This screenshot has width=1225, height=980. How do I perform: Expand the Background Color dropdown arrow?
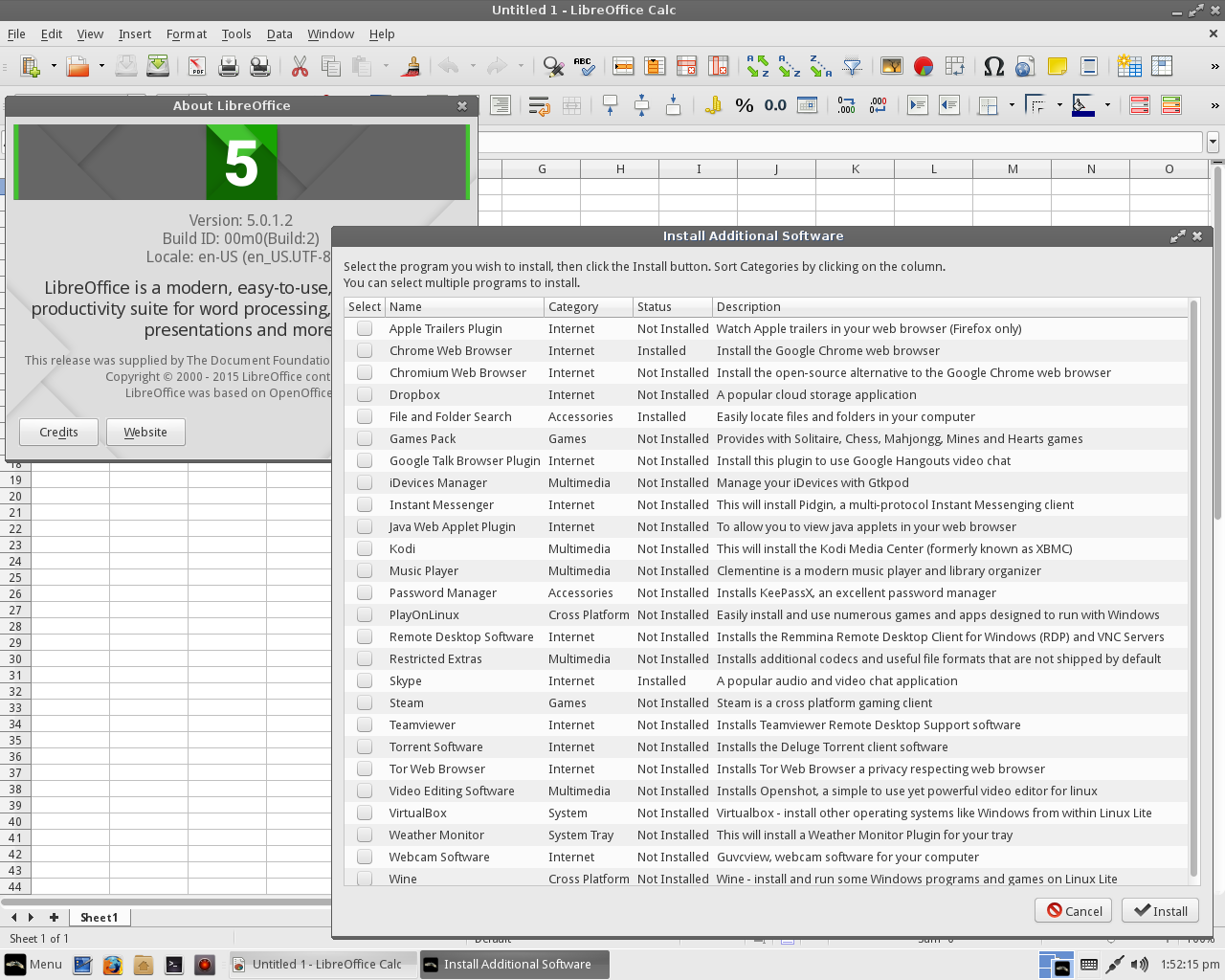point(1107,105)
